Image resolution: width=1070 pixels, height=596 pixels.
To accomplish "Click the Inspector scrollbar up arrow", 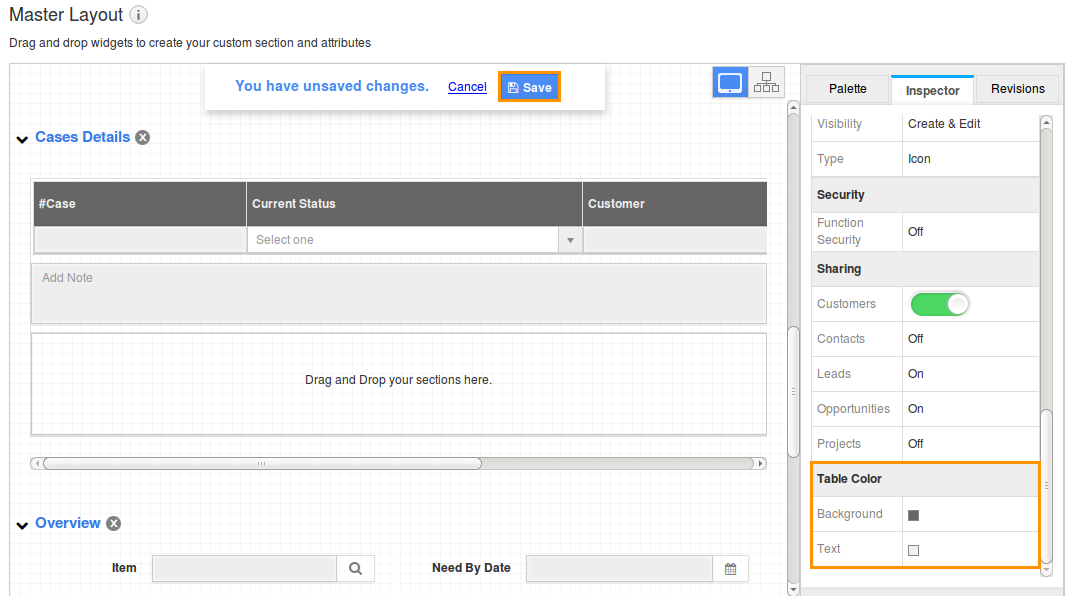I will [x=1046, y=123].
